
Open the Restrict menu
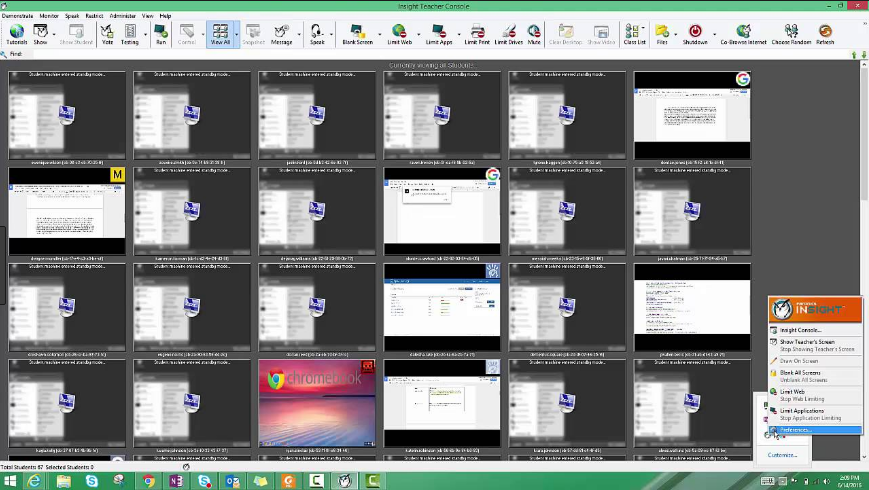pos(95,16)
